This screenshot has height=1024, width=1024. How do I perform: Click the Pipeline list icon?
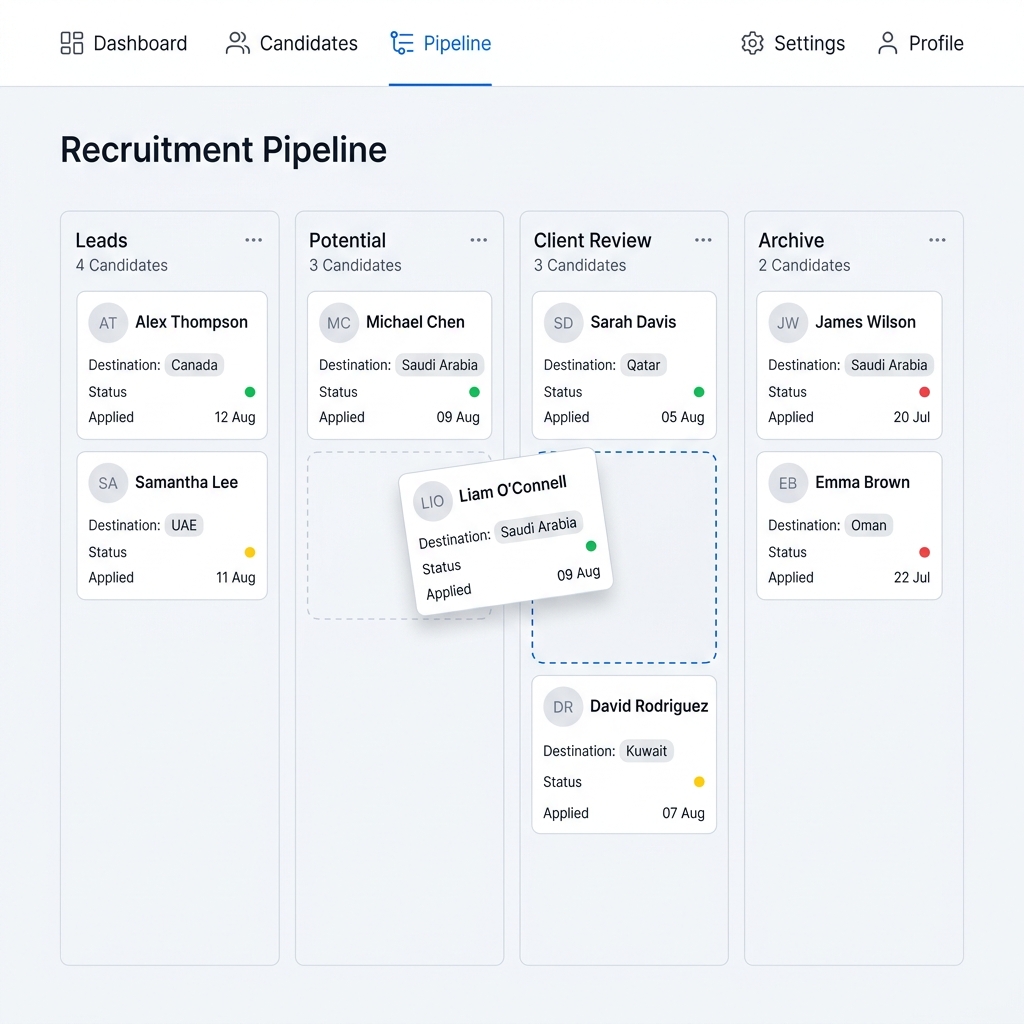pos(402,43)
